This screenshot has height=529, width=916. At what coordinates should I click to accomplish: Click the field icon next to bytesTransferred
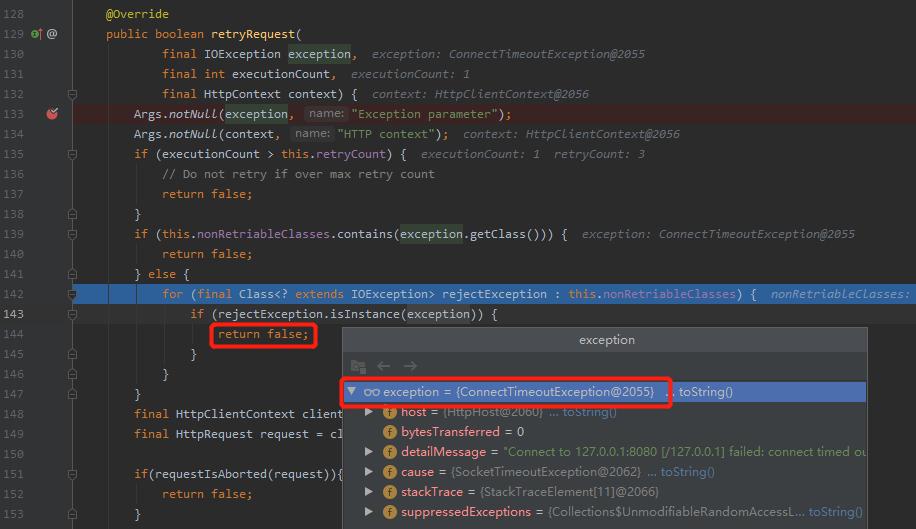click(x=390, y=432)
